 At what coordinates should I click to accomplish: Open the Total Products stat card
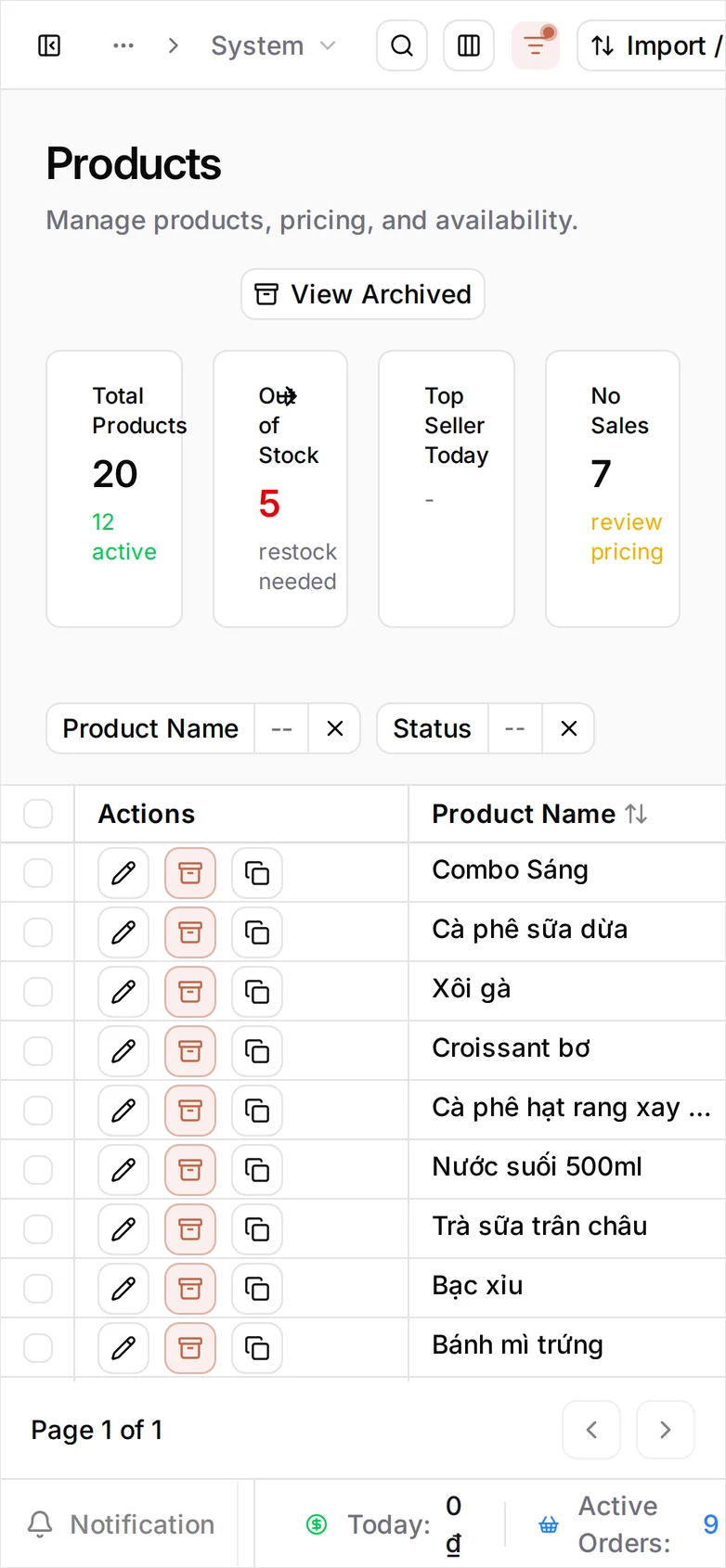(x=114, y=489)
